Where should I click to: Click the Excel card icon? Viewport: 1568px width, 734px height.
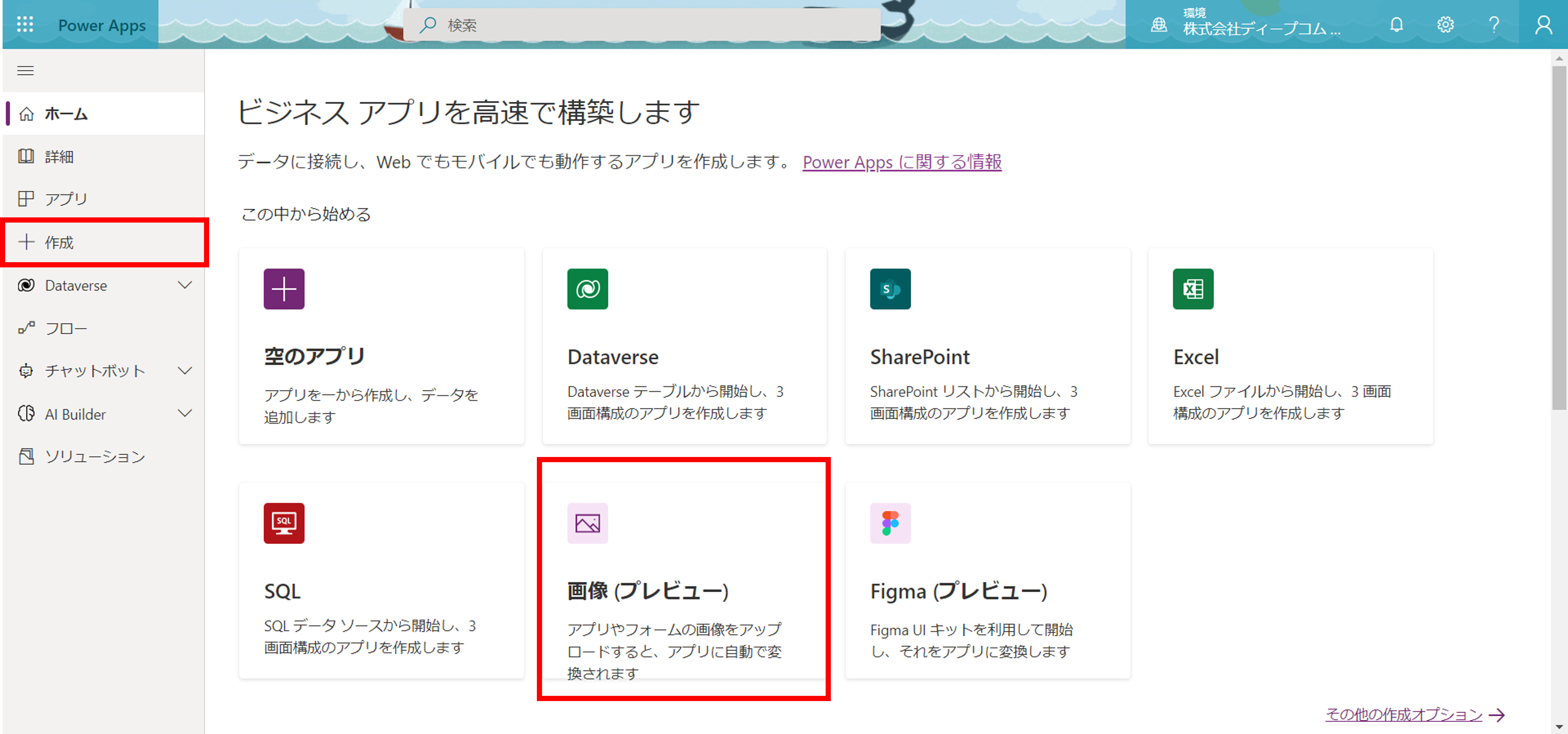click(x=1193, y=289)
